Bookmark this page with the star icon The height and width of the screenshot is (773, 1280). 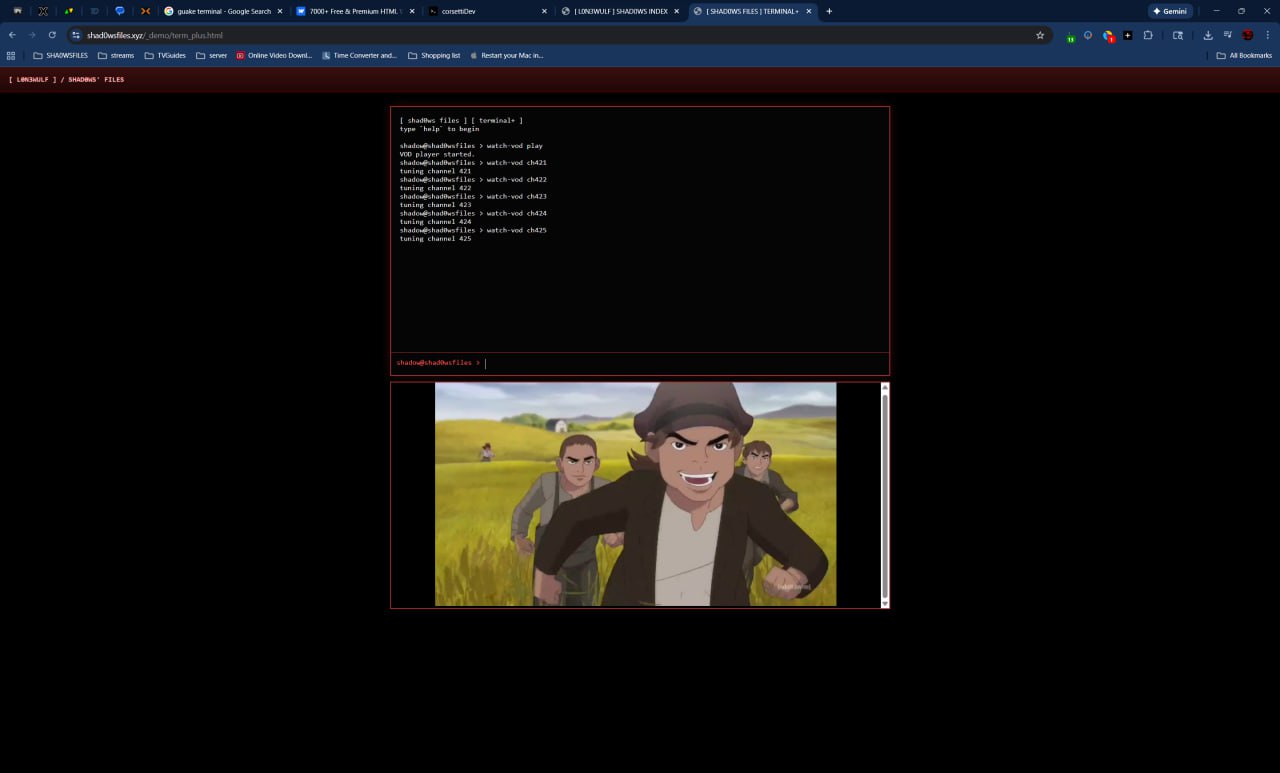pyautogui.click(x=1040, y=35)
